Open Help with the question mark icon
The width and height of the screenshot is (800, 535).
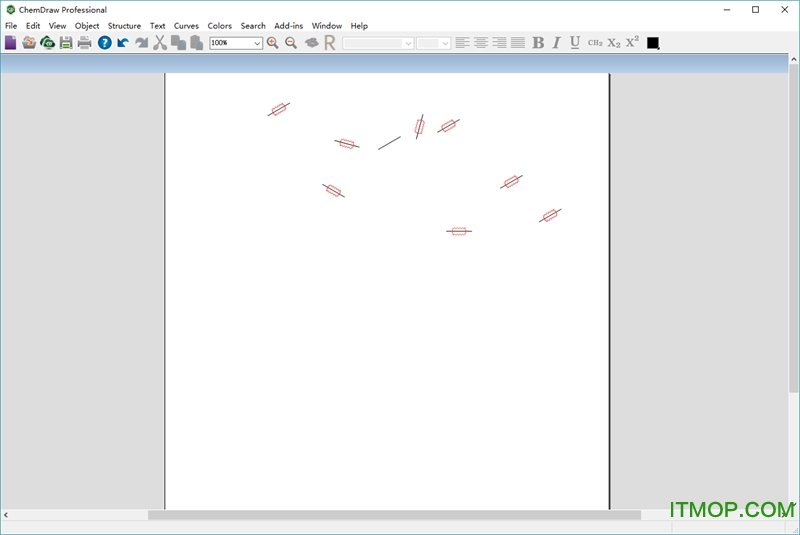[105, 43]
